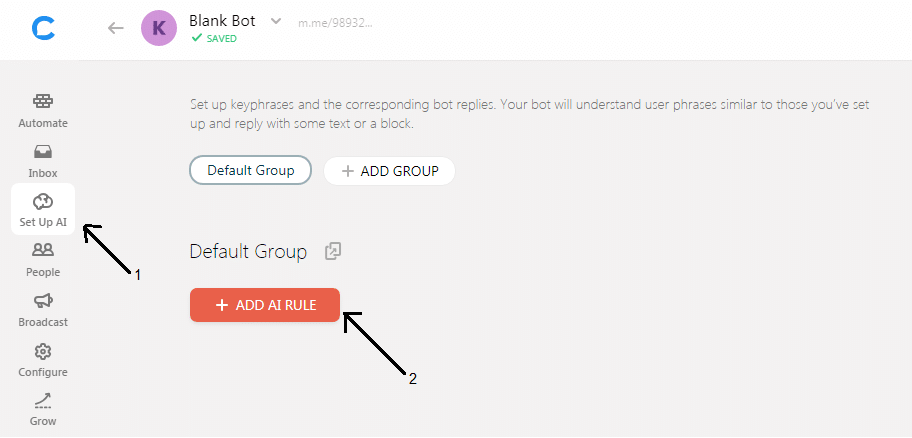The width and height of the screenshot is (912, 438).
Task: Open the Broadcast megaphone icon
Action: click(43, 301)
